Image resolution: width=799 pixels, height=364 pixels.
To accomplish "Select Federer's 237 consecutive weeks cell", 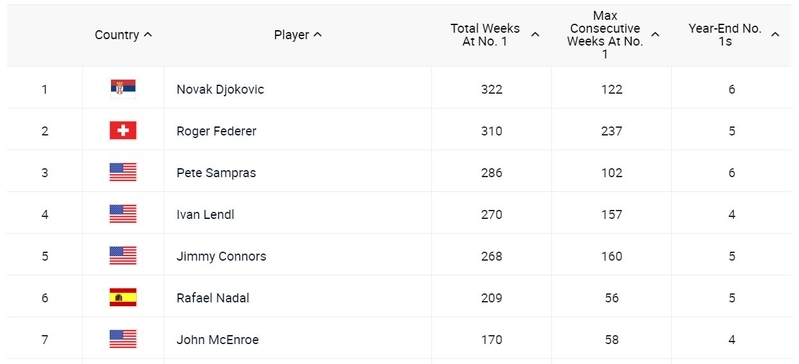I will coord(611,131).
